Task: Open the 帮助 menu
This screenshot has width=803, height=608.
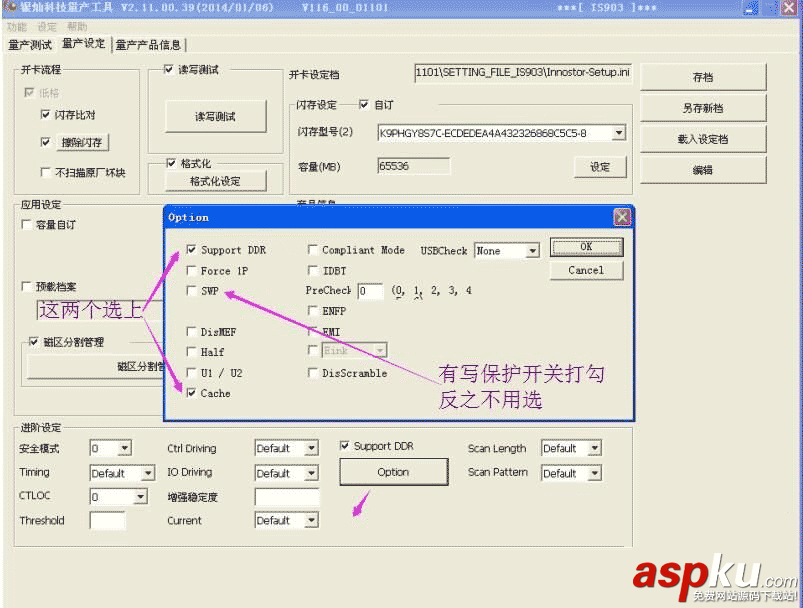Action: [77, 27]
